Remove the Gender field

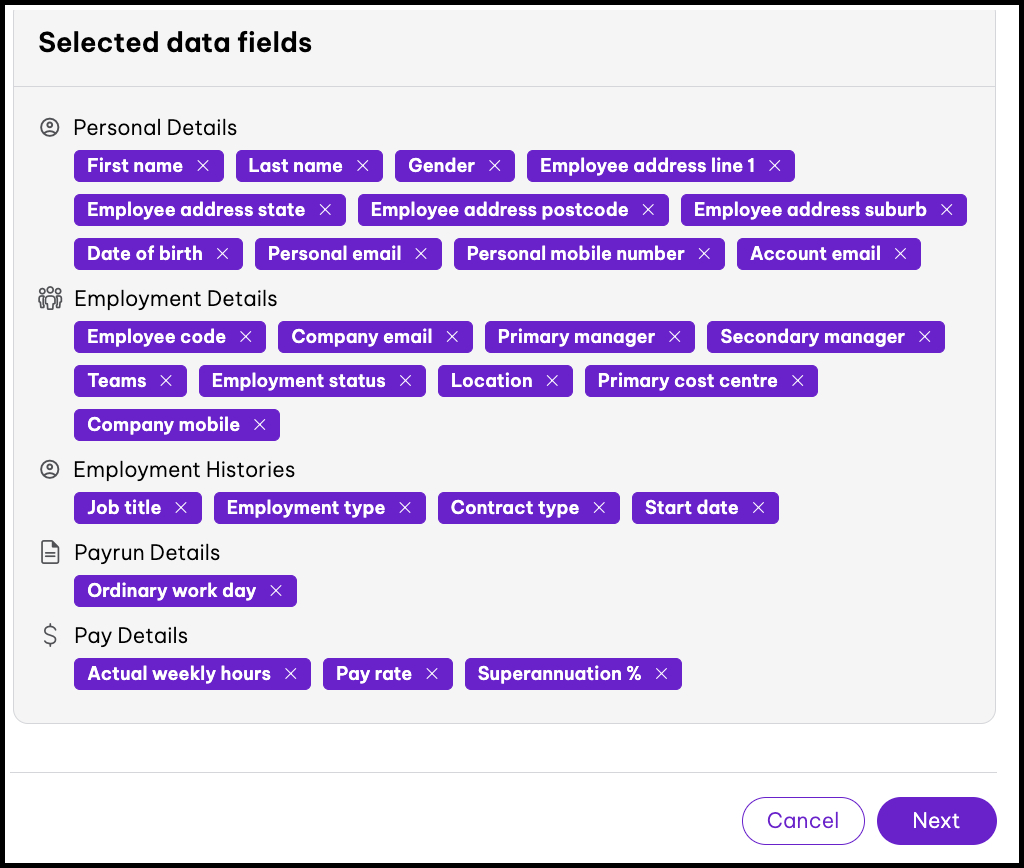click(496, 166)
